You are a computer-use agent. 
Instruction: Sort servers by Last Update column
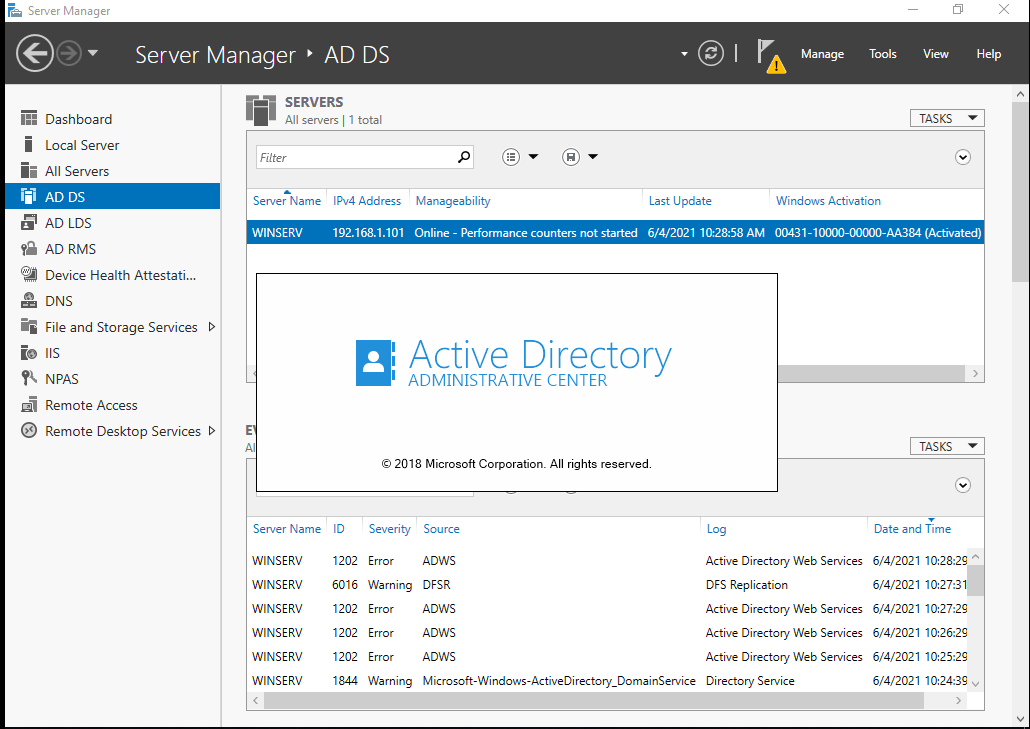(x=680, y=201)
